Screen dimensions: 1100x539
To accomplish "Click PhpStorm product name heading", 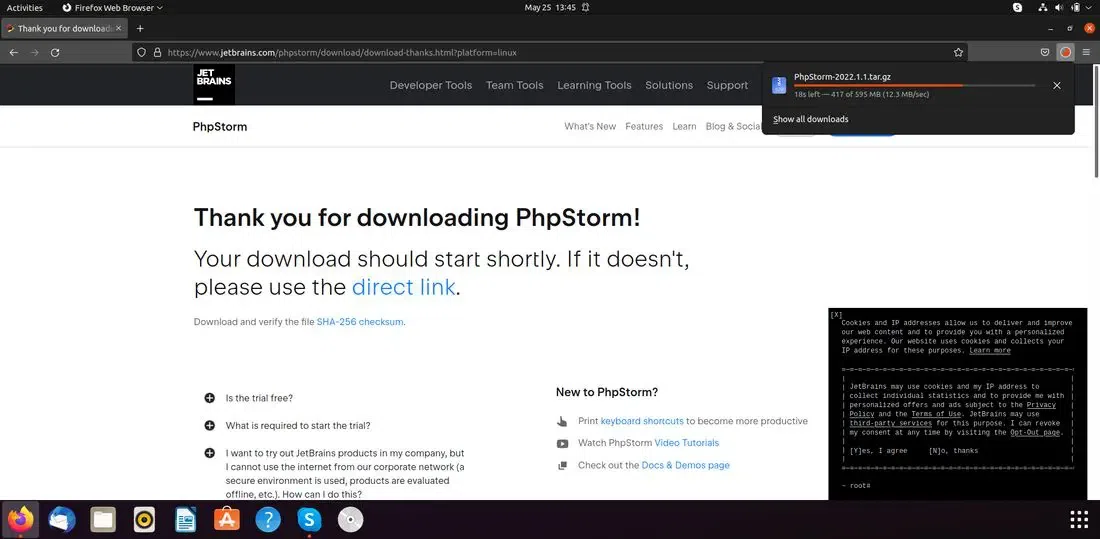I will coord(220,126).
